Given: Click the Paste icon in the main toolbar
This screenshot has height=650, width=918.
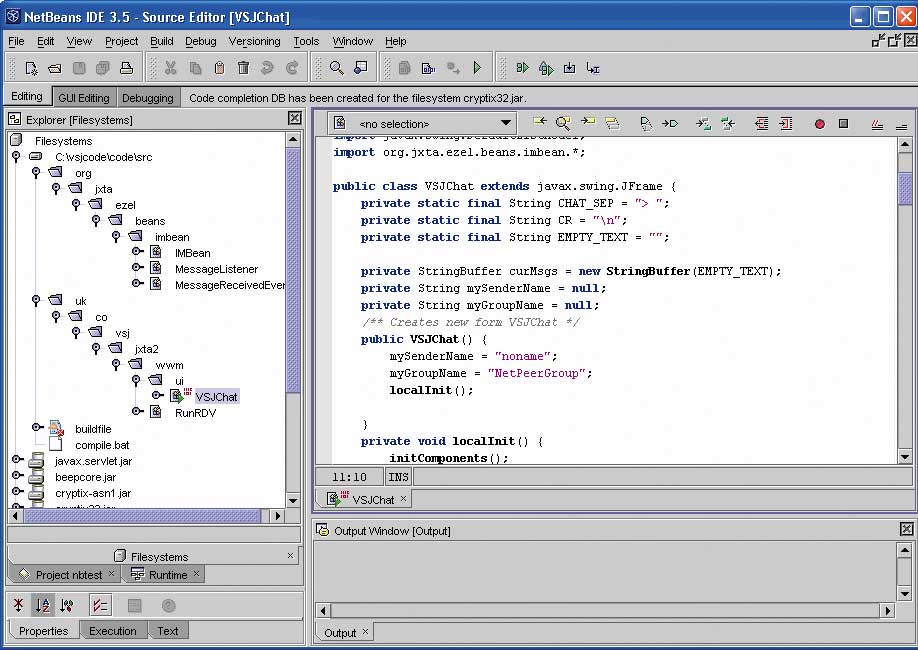Looking at the screenshot, I should [219, 67].
